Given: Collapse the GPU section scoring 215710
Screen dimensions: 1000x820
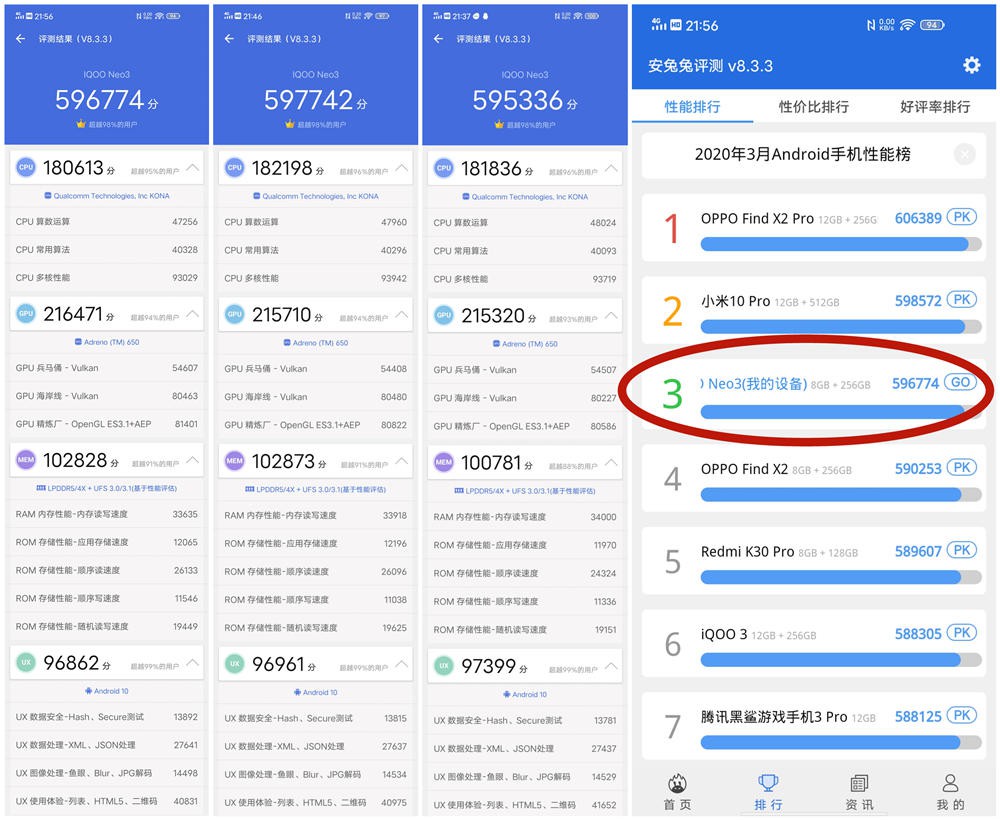Looking at the screenshot, I should point(401,314).
